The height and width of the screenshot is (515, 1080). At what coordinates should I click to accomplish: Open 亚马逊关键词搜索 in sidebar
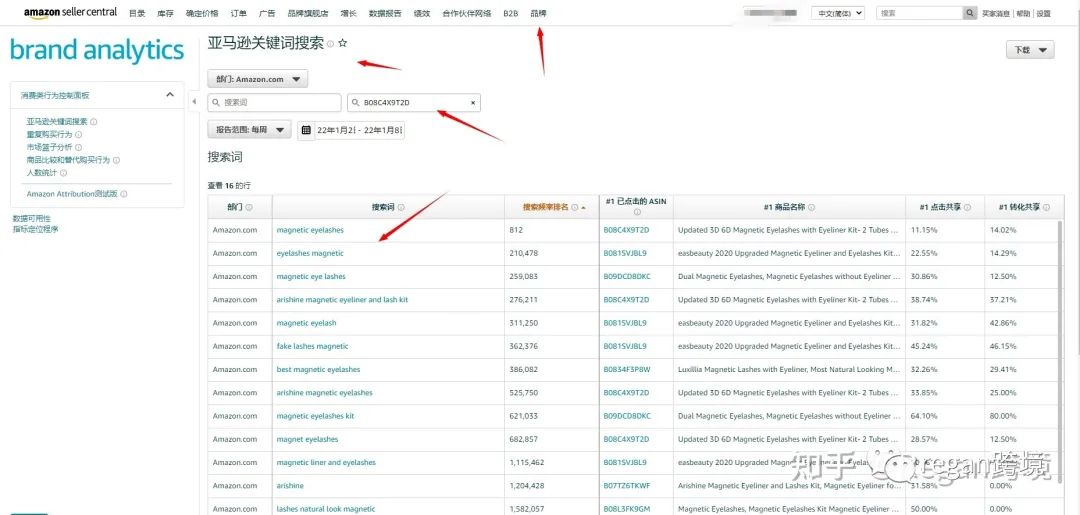click(x=57, y=122)
